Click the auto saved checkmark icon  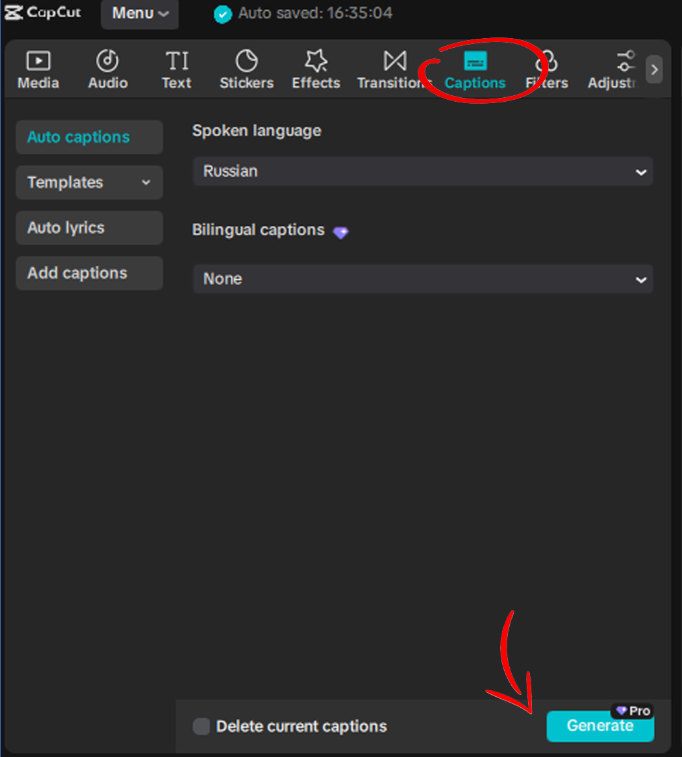[223, 14]
